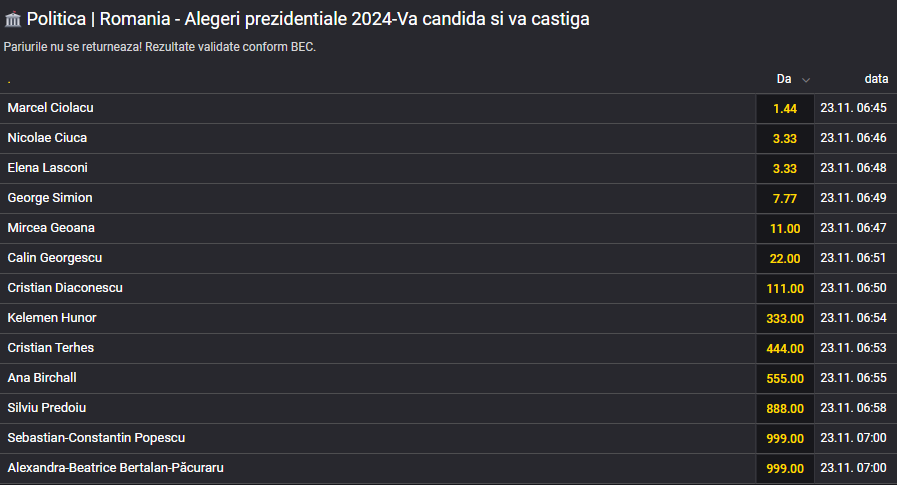The width and height of the screenshot is (897, 485).
Task: Pick Cristian Diaconescu odds 111.00
Action: (x=785, y=288)
